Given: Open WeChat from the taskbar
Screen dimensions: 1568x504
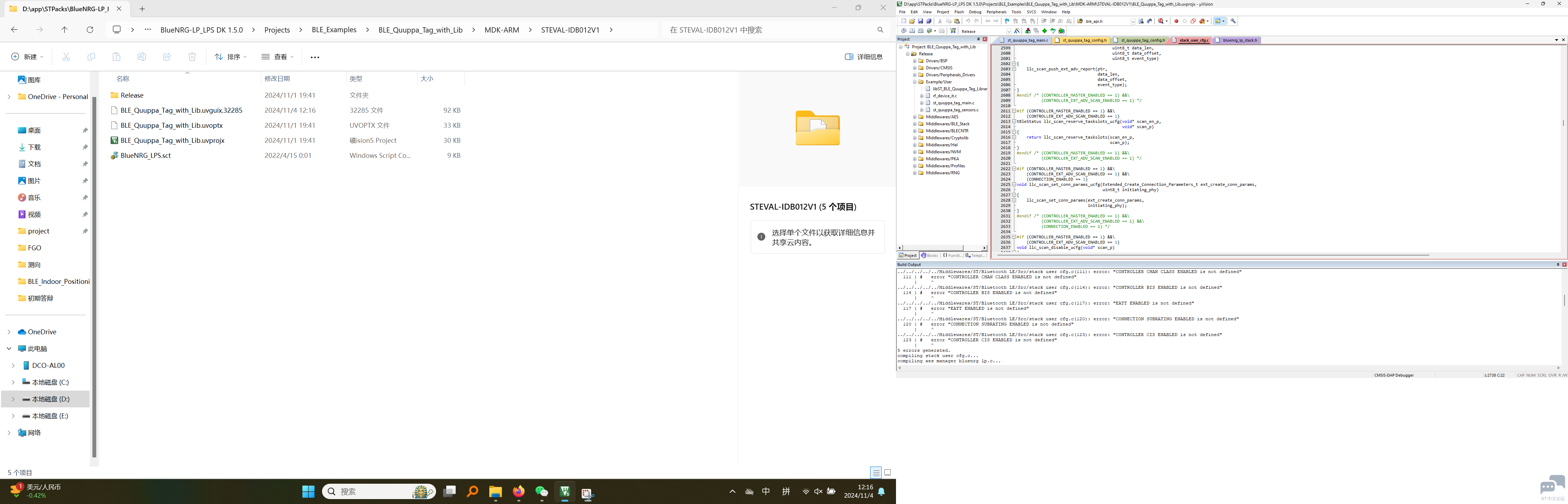Looking at the screenshot, I should point(542,492).
